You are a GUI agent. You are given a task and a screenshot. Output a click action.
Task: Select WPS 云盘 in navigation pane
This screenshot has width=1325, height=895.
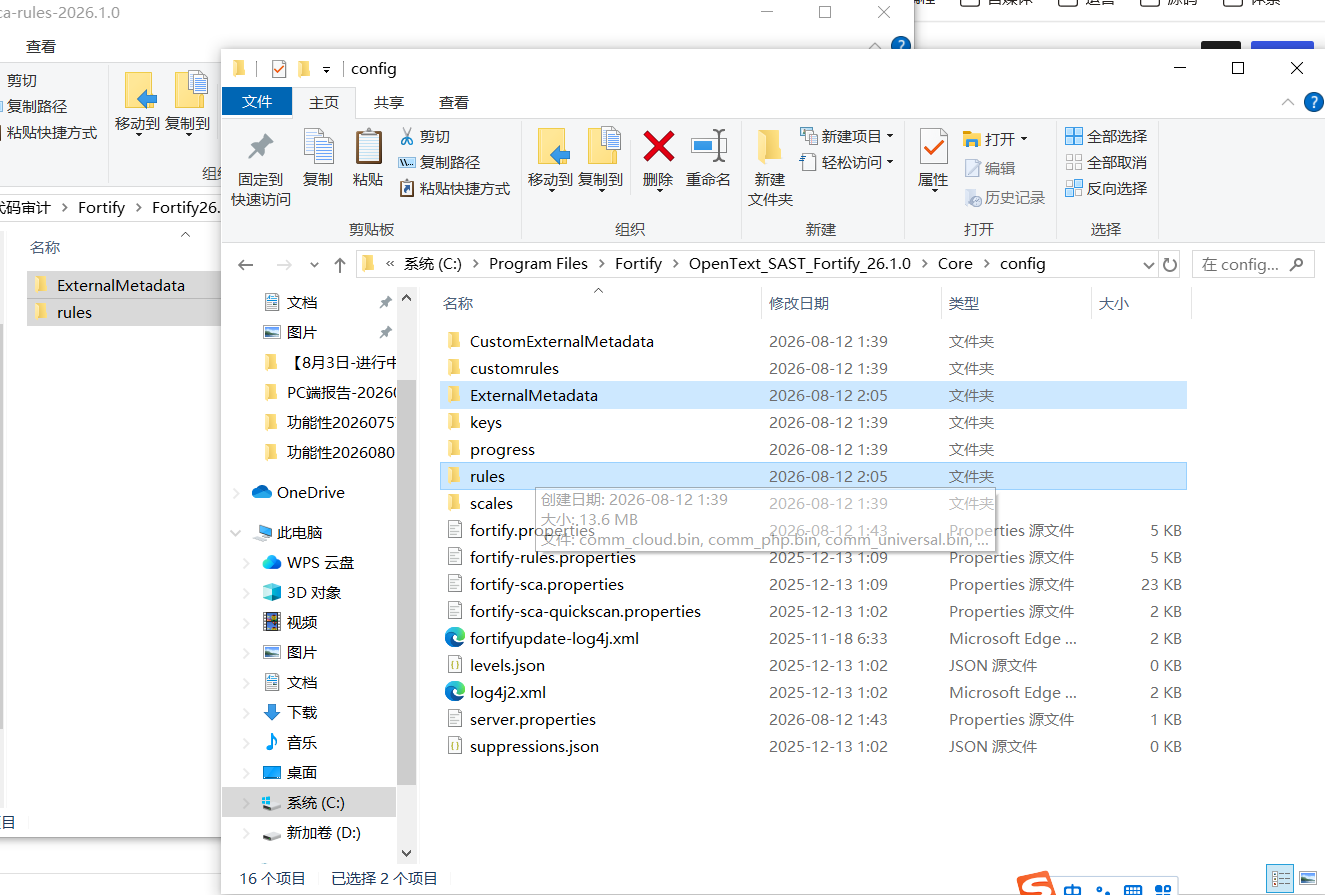point(308,563)
